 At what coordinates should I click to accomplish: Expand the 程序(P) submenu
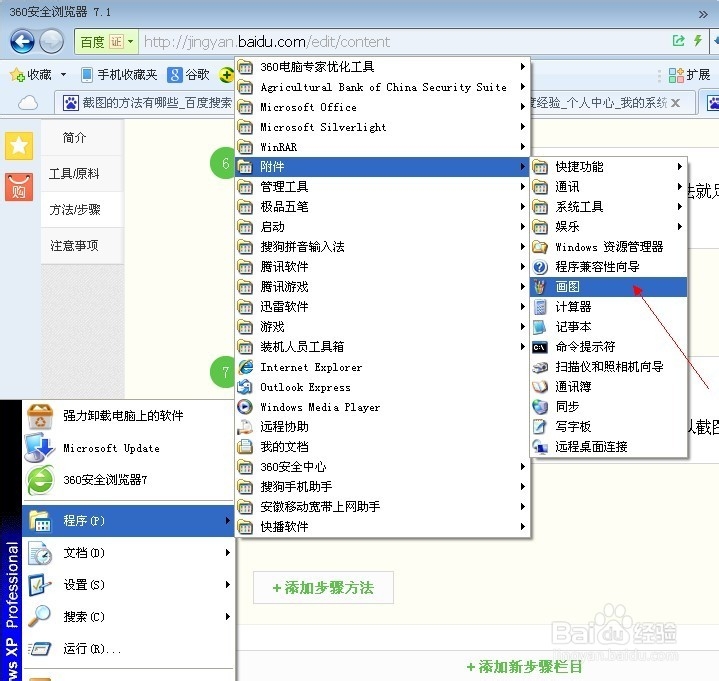click(x=128, y=520)
